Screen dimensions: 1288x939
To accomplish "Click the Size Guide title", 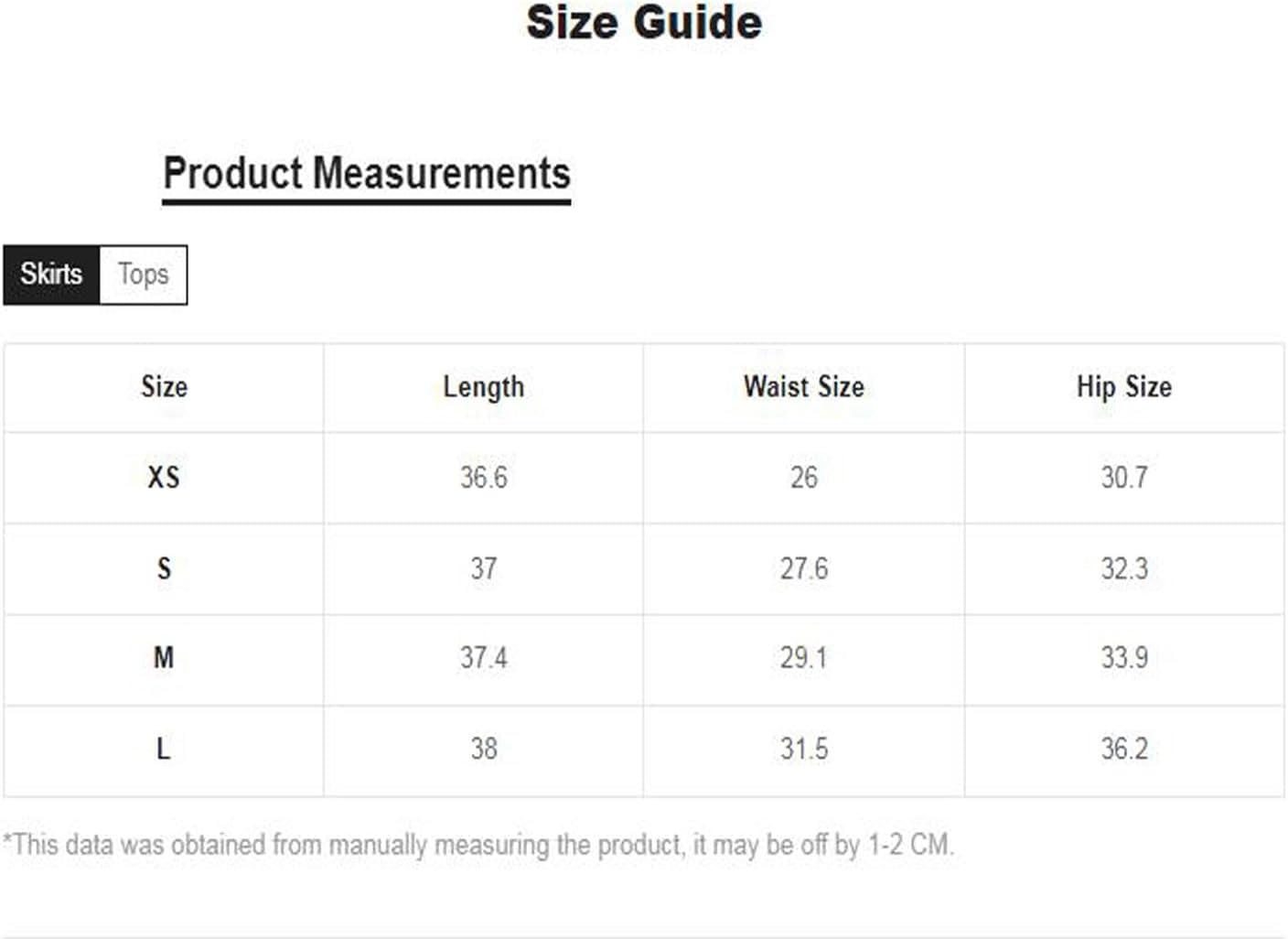I will click(x=644, y=22).
